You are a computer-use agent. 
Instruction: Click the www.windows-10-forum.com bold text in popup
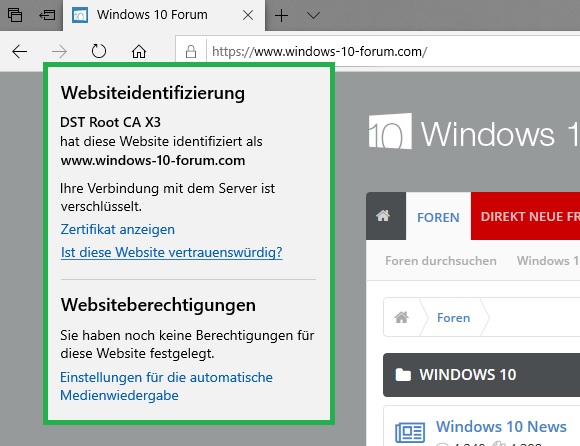[153, 161]
